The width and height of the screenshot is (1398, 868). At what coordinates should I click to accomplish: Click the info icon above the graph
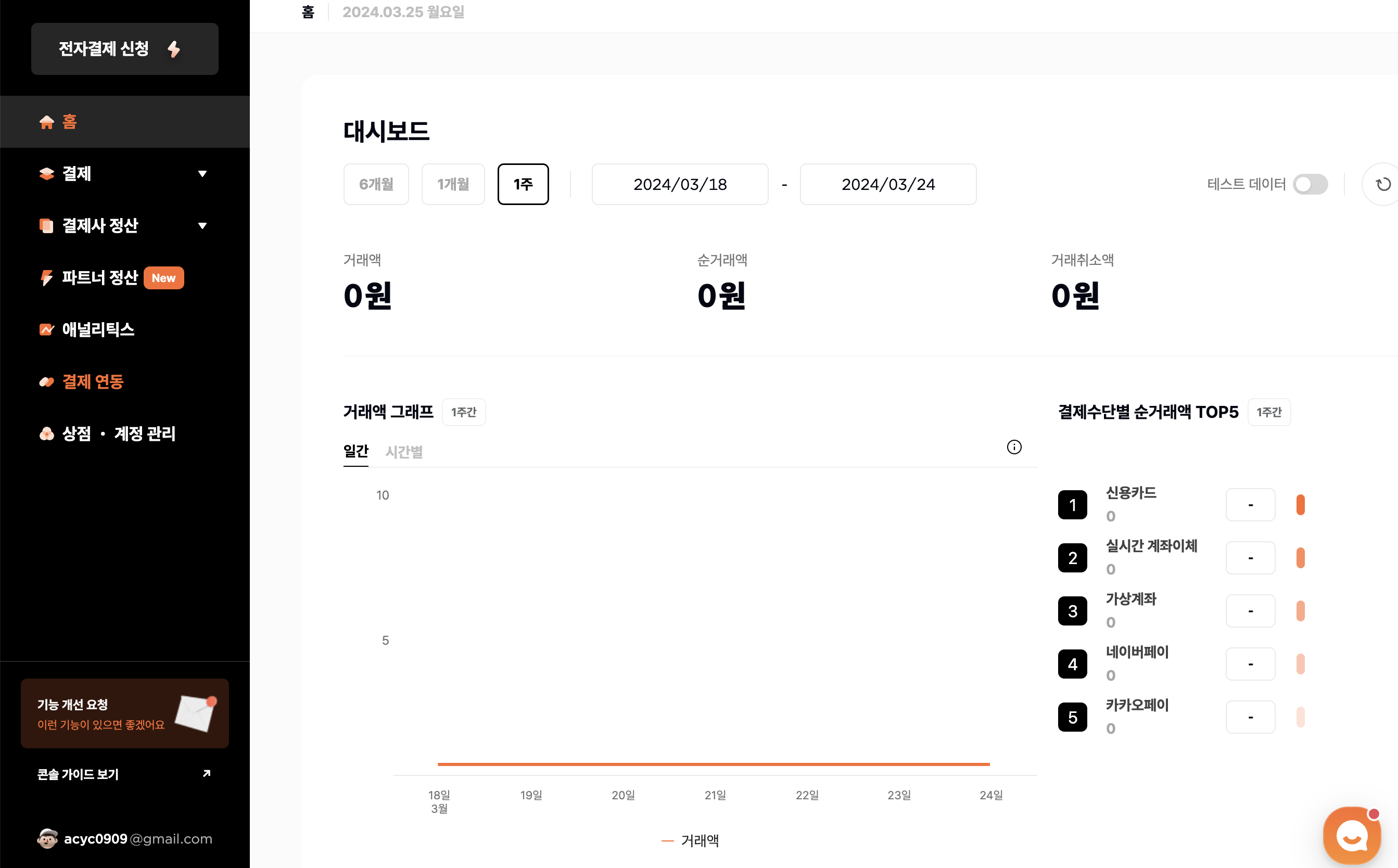click(1014, 447)
